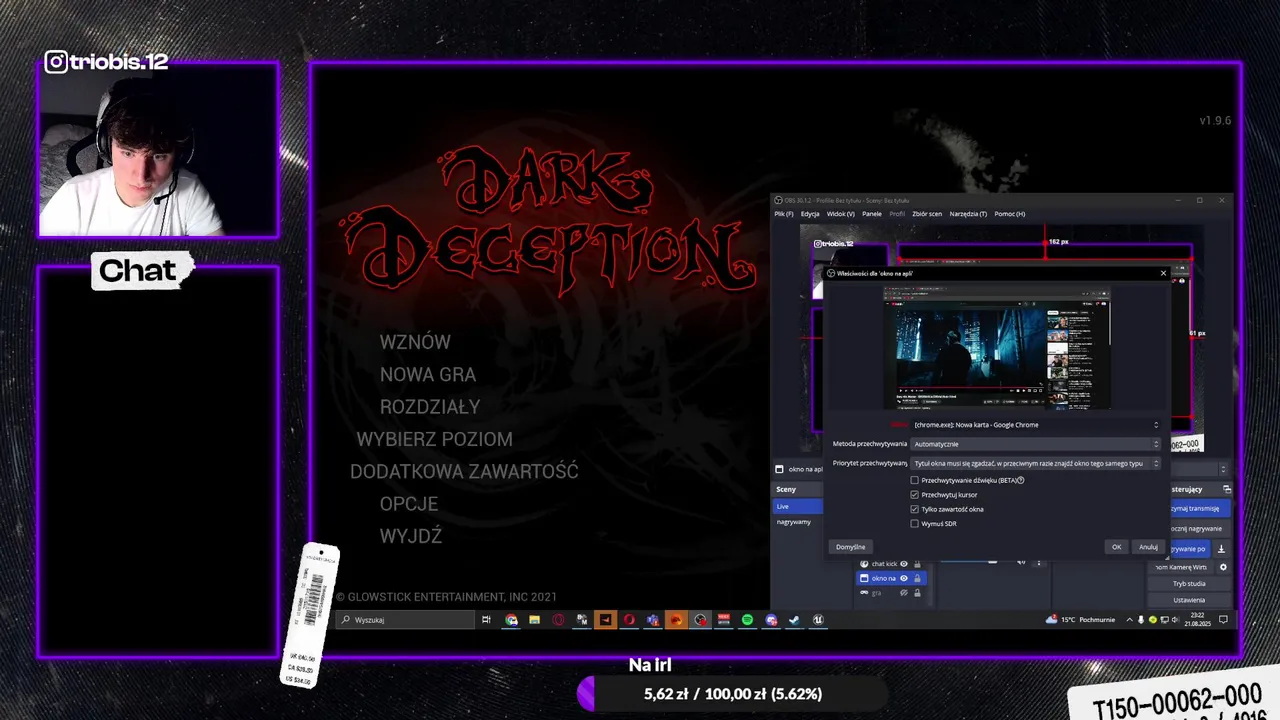Screen dimensions: 1280x720
Task: Click the OBS dock undock icon in control panel
Action: 1227,489
